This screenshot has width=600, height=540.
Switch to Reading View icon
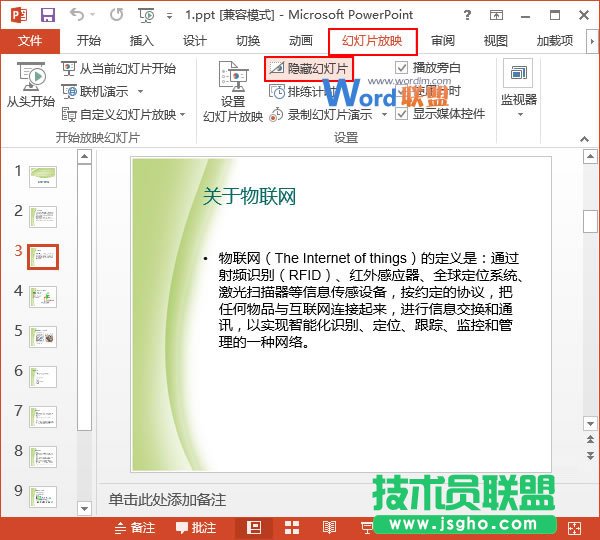pos(329,528)
